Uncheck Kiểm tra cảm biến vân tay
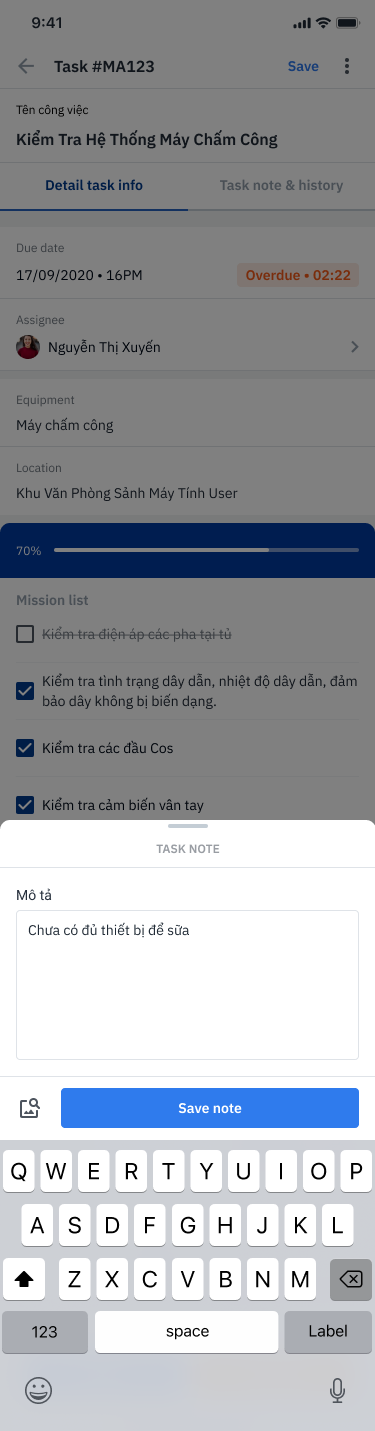 [26, 804]
